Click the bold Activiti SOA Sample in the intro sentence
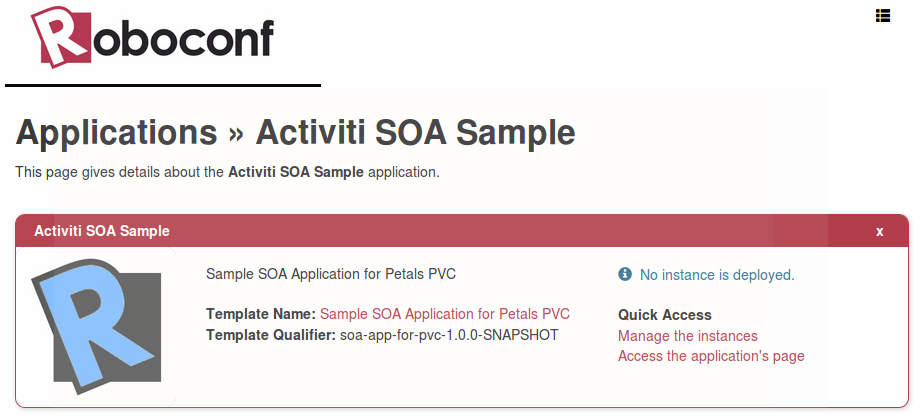Screen dimensions: 921x415 click(296, 172)
